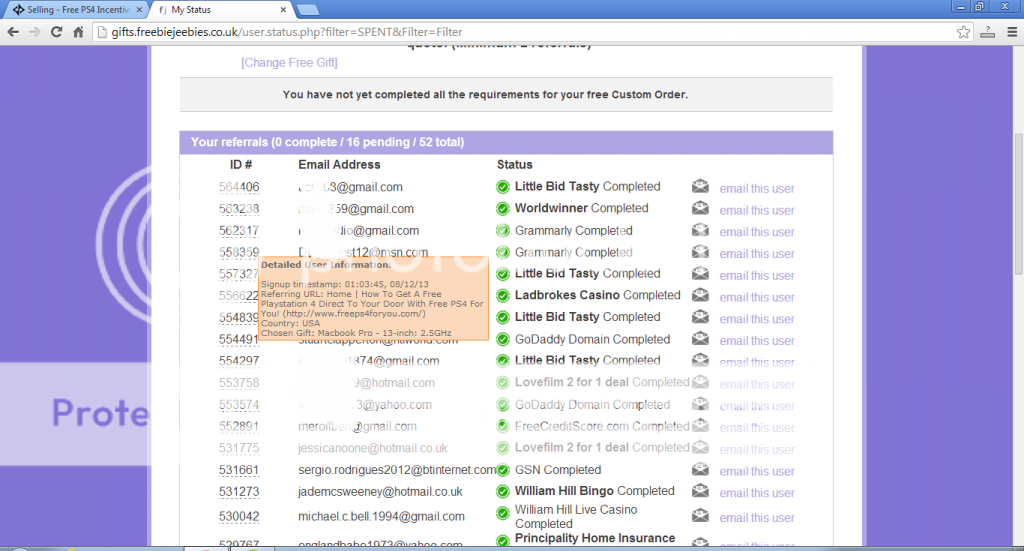Click envelope icon in William Hill Bingo row

point(700,491)
